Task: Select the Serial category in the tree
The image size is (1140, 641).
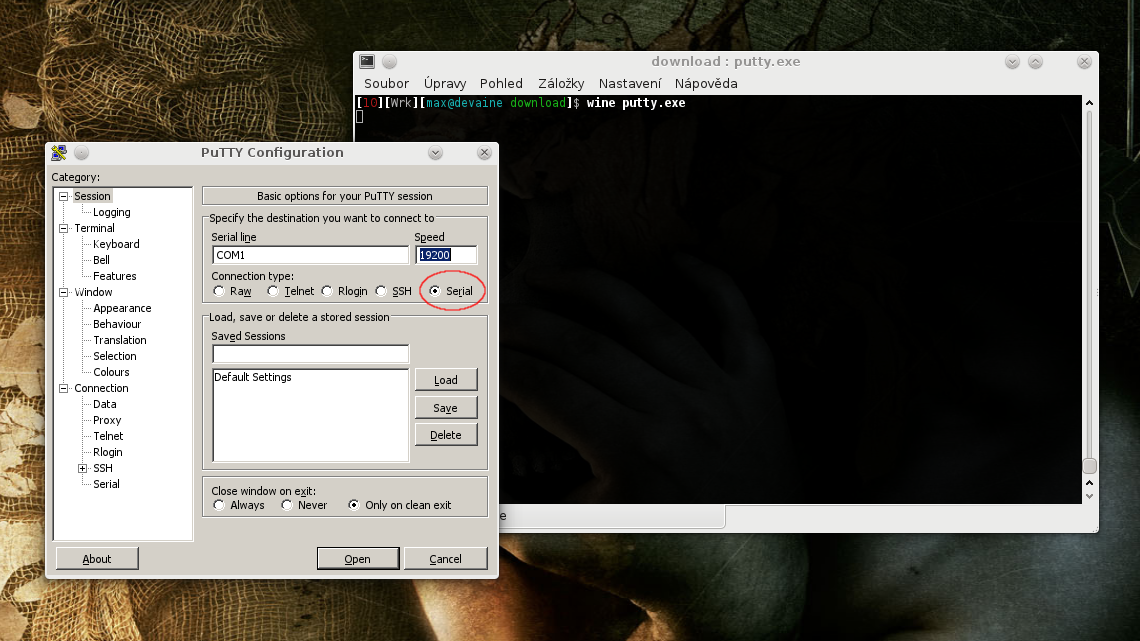Action: 106,484
